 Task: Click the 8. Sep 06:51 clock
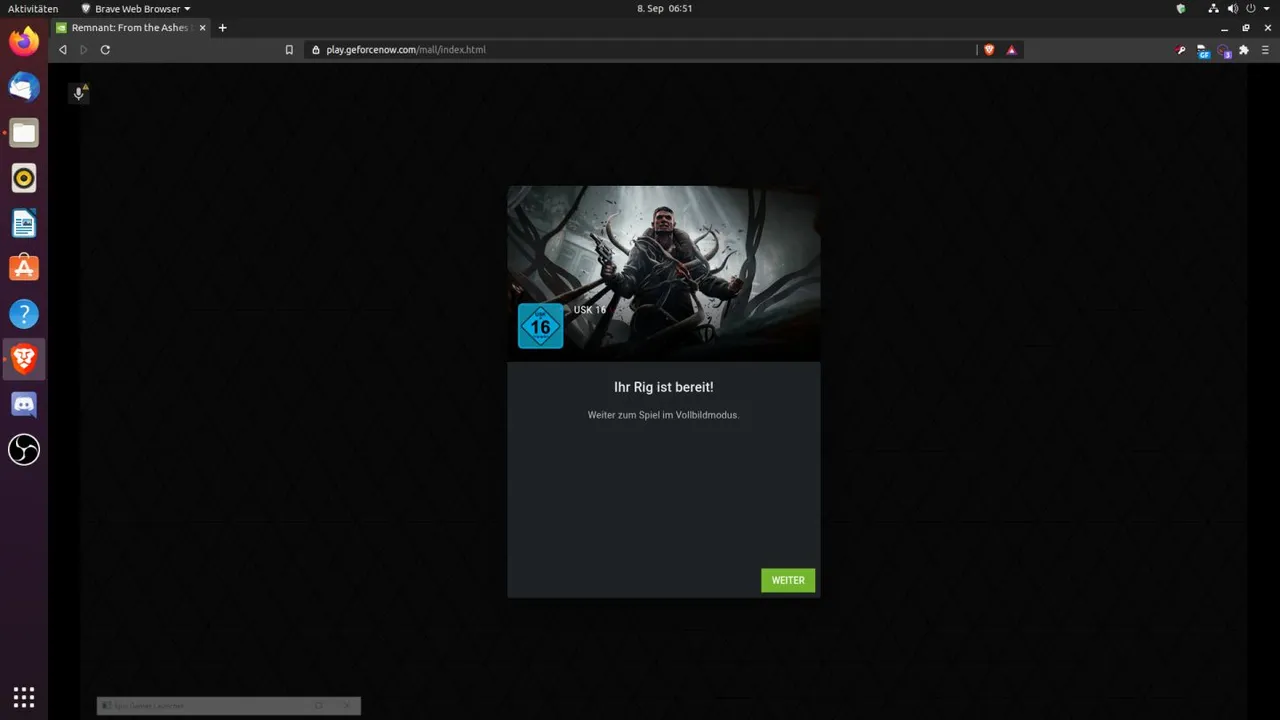[665, 8]
